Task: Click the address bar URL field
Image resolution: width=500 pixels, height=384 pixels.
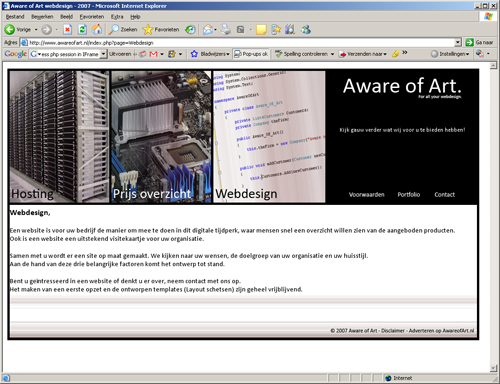Action: coord(237,43)
